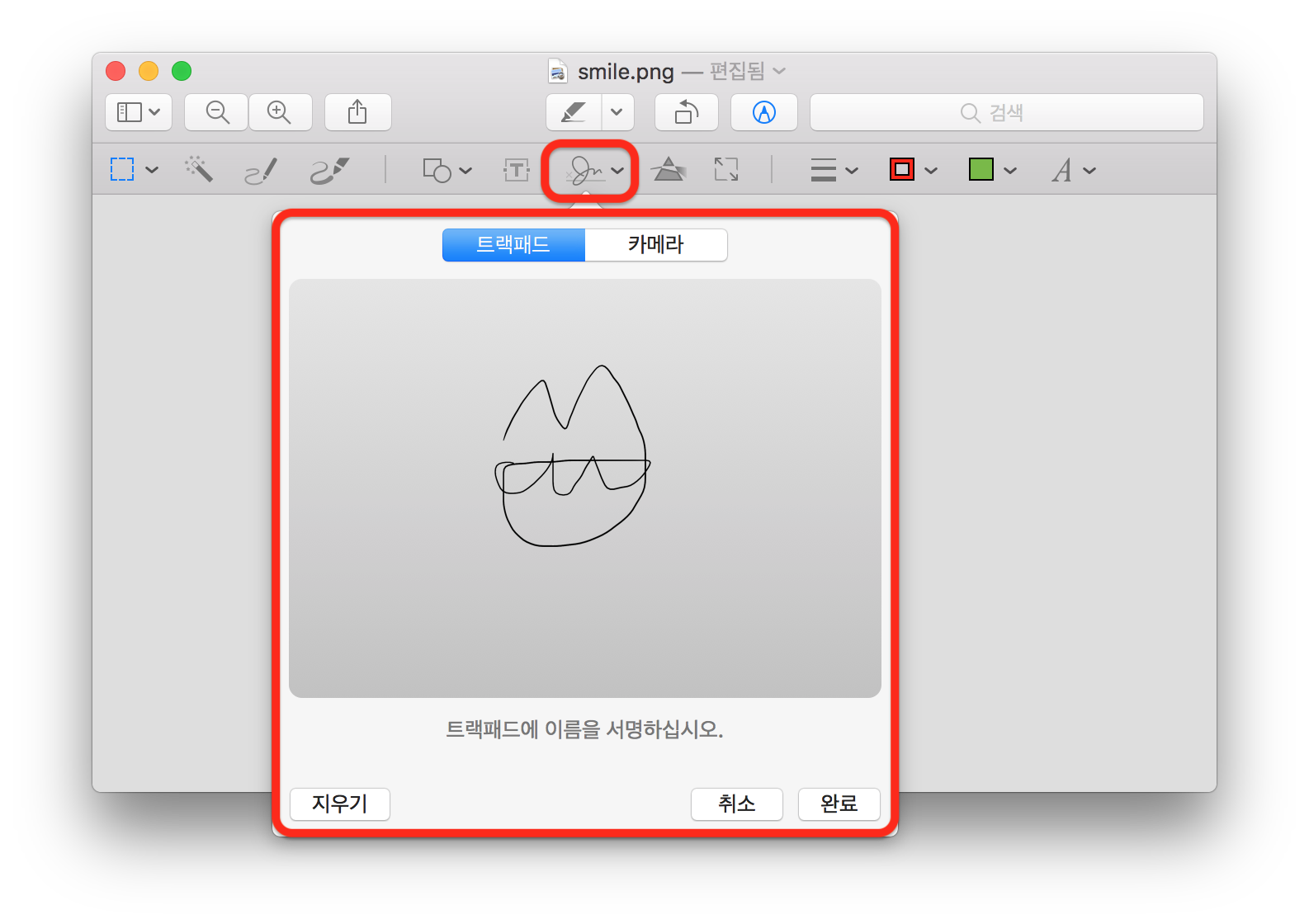Image resolution: width=1309 pixels, height=924 pixels.
Task: Click the 완료 done button
Action: (839, 804)
